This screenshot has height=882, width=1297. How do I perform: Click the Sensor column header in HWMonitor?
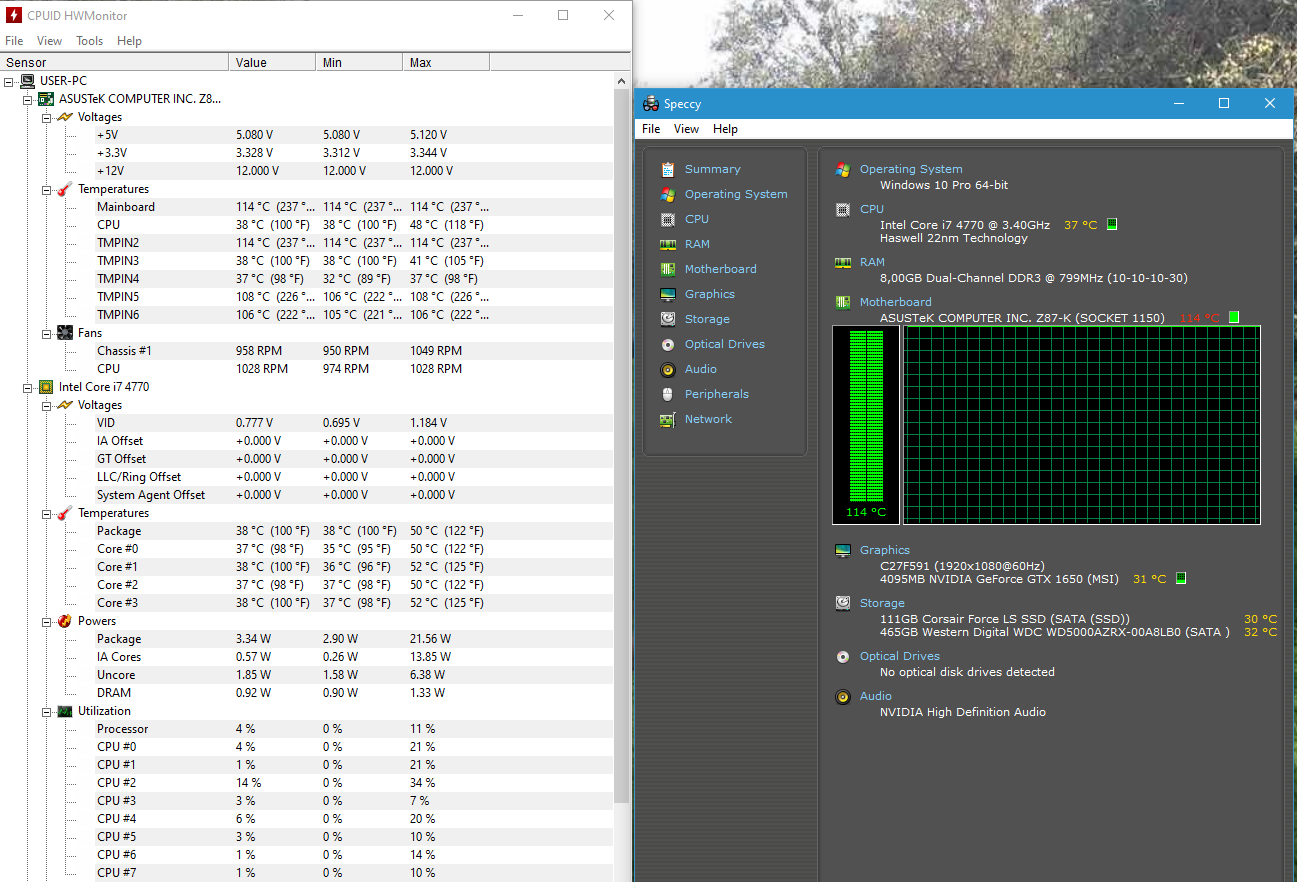pyautogui.click(x=114, y=62)
